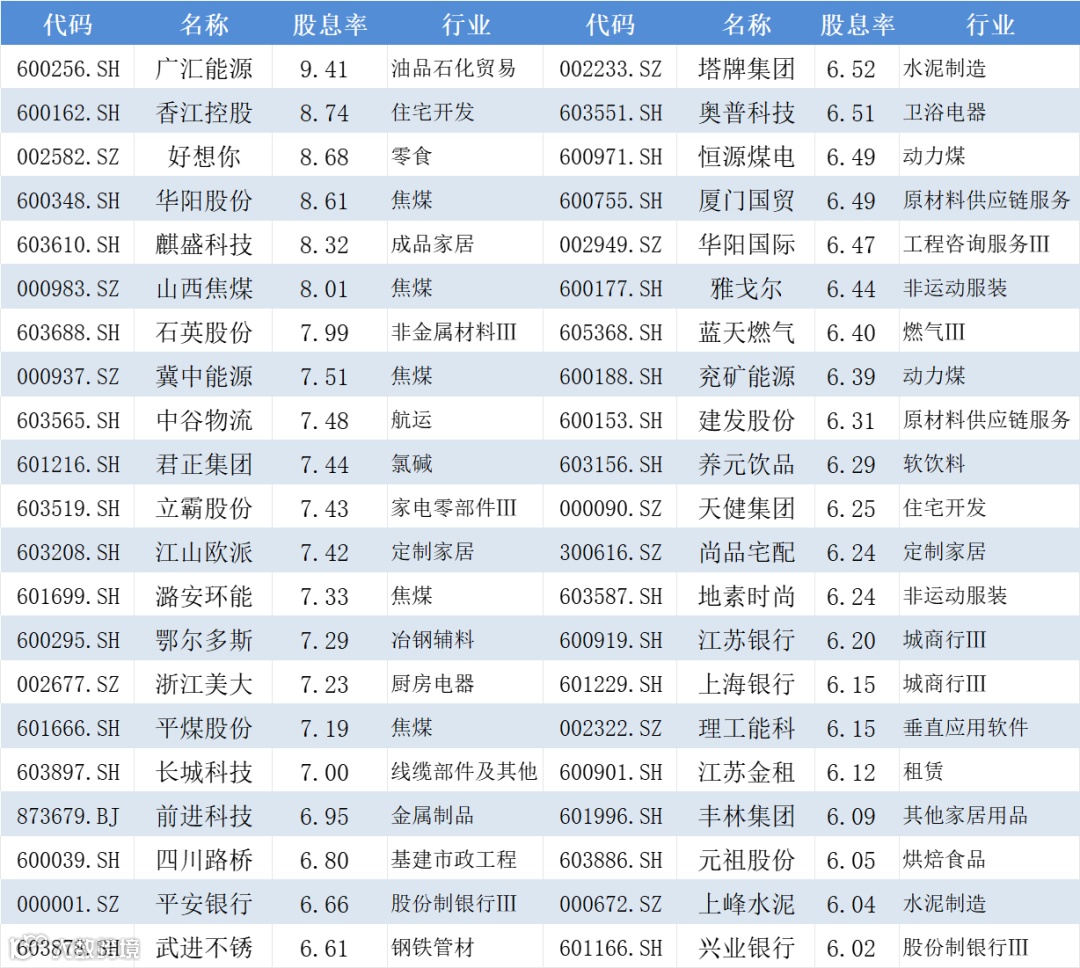Image resolution: width=1080 pixels, height=968 pixels.
Task: Click industry cell 软饮料
Action: [x=934, y=464]
